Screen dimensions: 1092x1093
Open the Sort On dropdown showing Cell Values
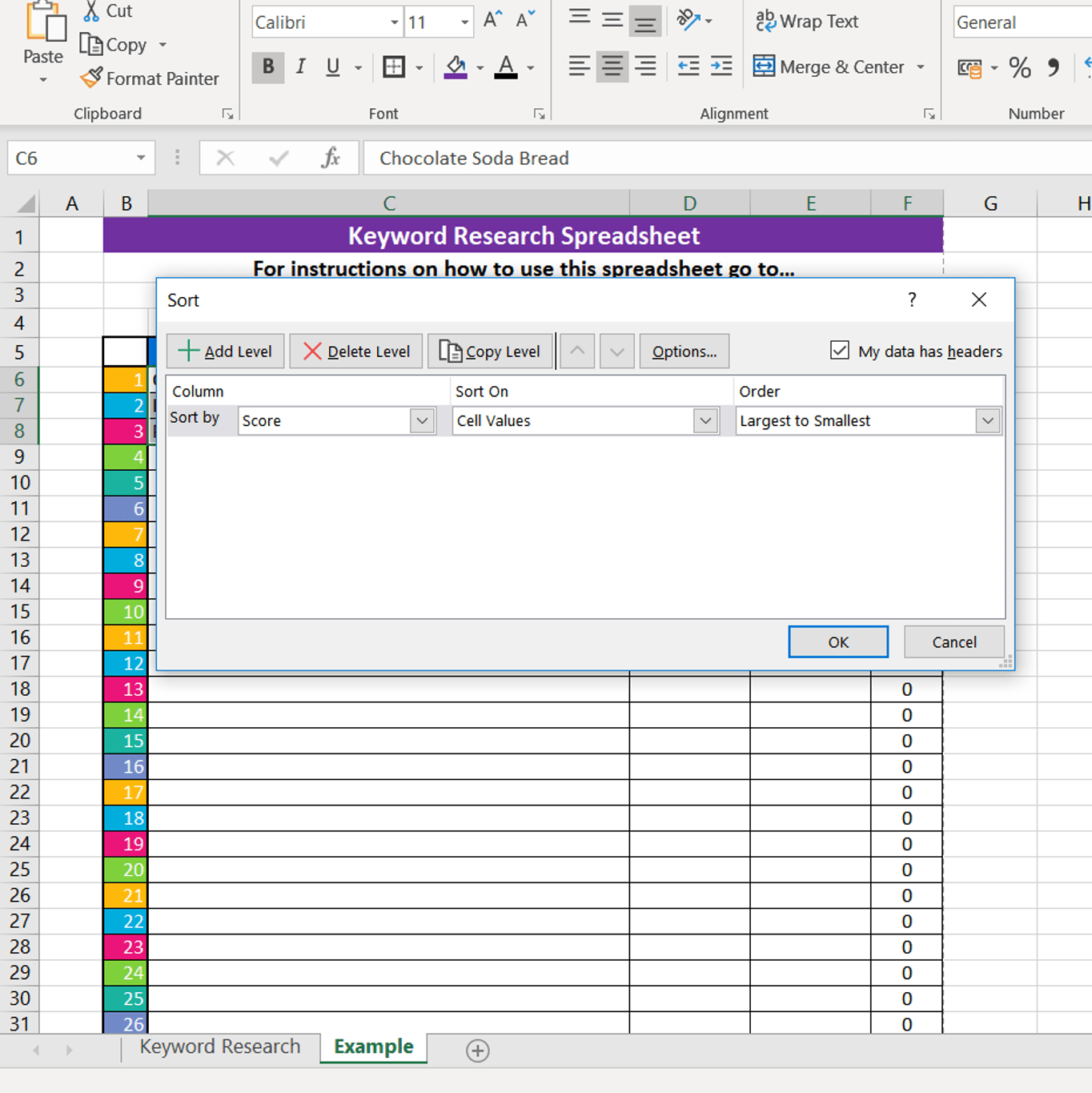pyautogui.click(x=705, y=420)
